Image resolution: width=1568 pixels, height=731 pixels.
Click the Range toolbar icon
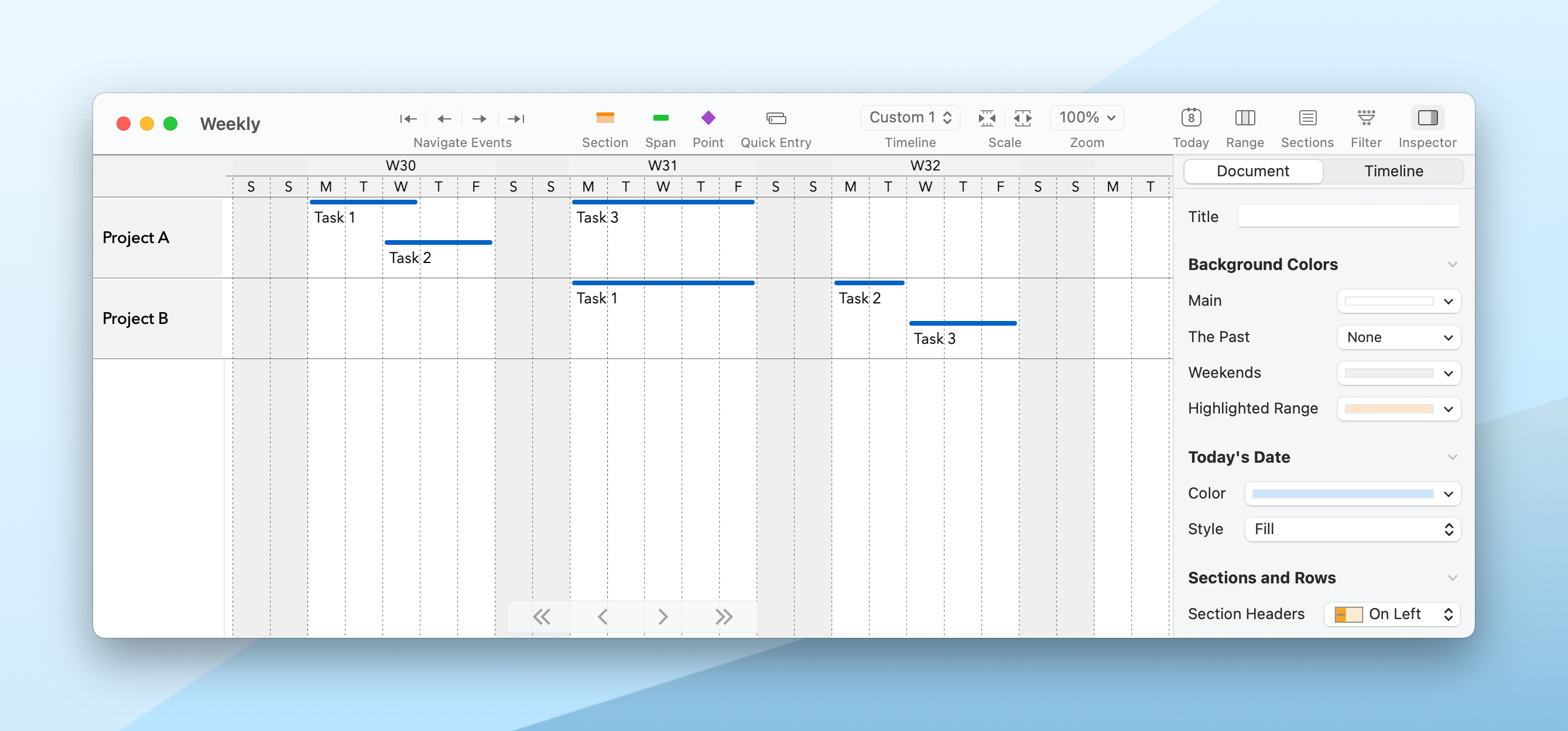(x=1244, y=118)
